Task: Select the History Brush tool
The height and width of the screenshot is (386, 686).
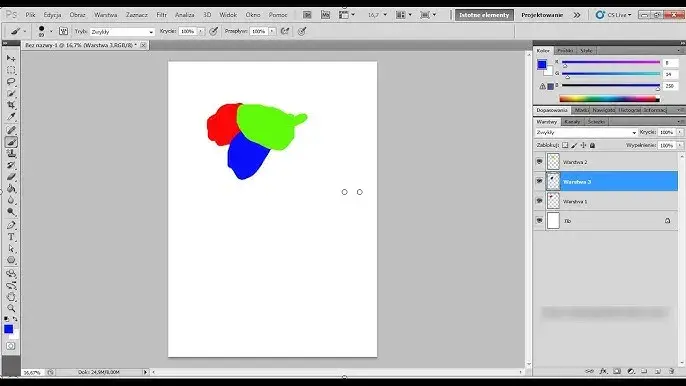Action: (11, 165)
